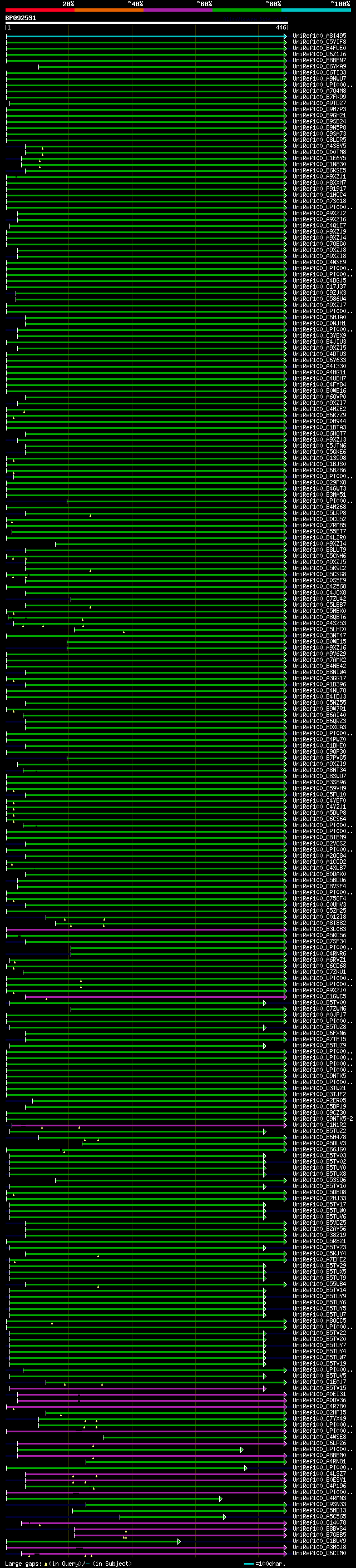Open hit UniRef100_A8I495
This screenshot has width=356, height=1568.
click(319, 36)
